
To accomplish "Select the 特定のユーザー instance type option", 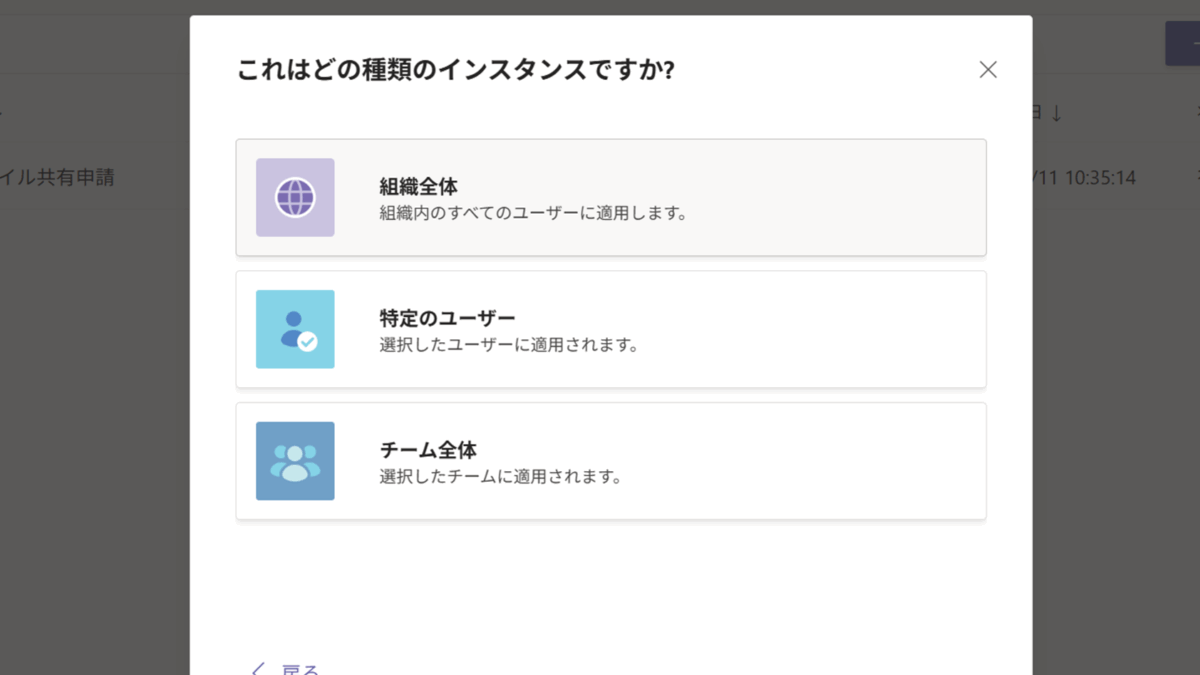I will tap(611, 329).
